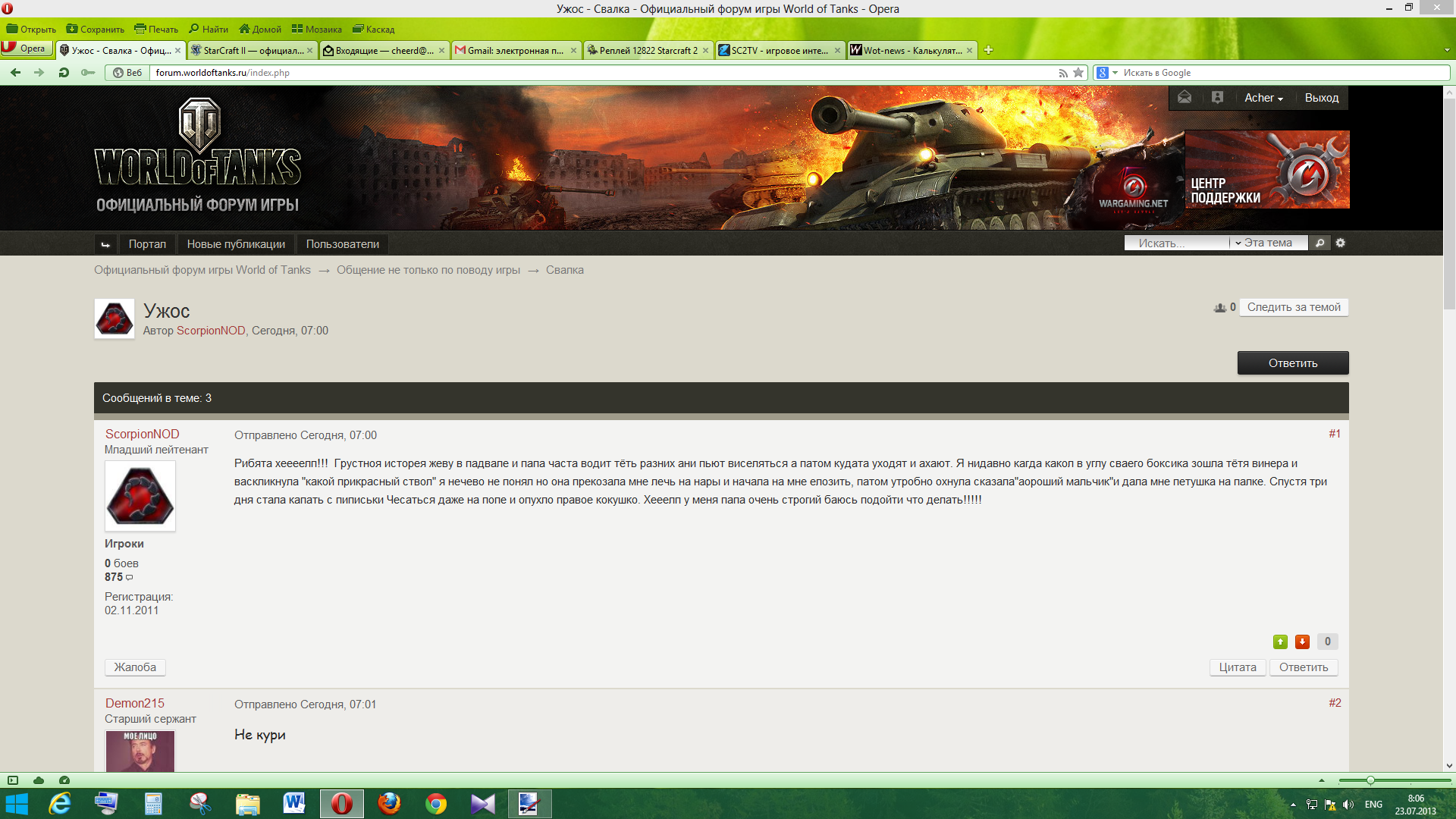Click the Домой toolbar button
Image resolution: width=1456 pixels, height=819 pixels.
point(260,30)
